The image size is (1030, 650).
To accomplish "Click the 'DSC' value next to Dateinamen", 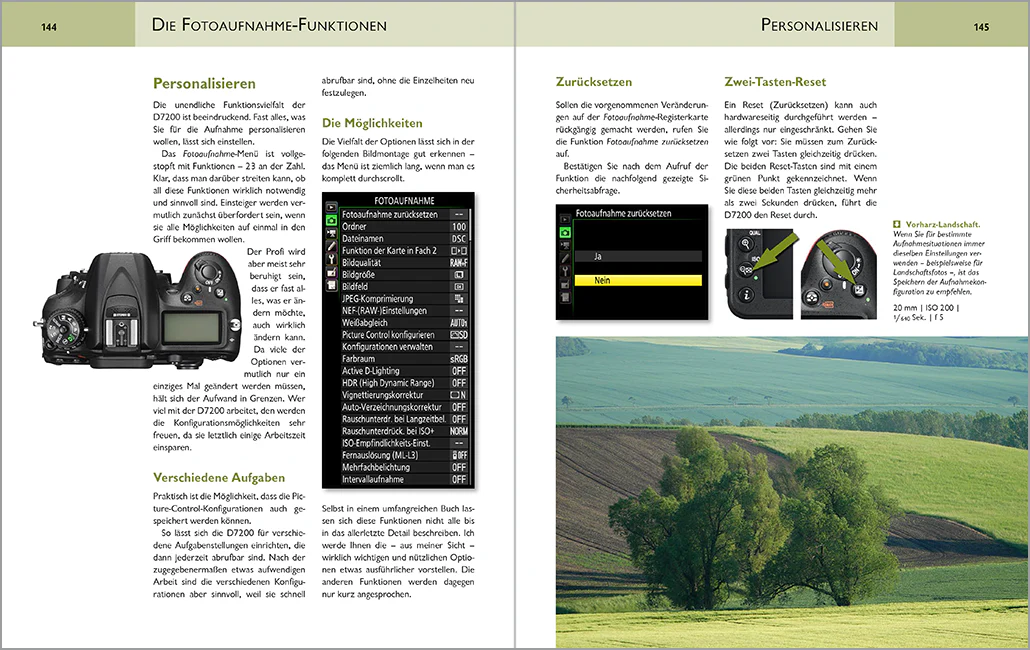I will point(459,238).
